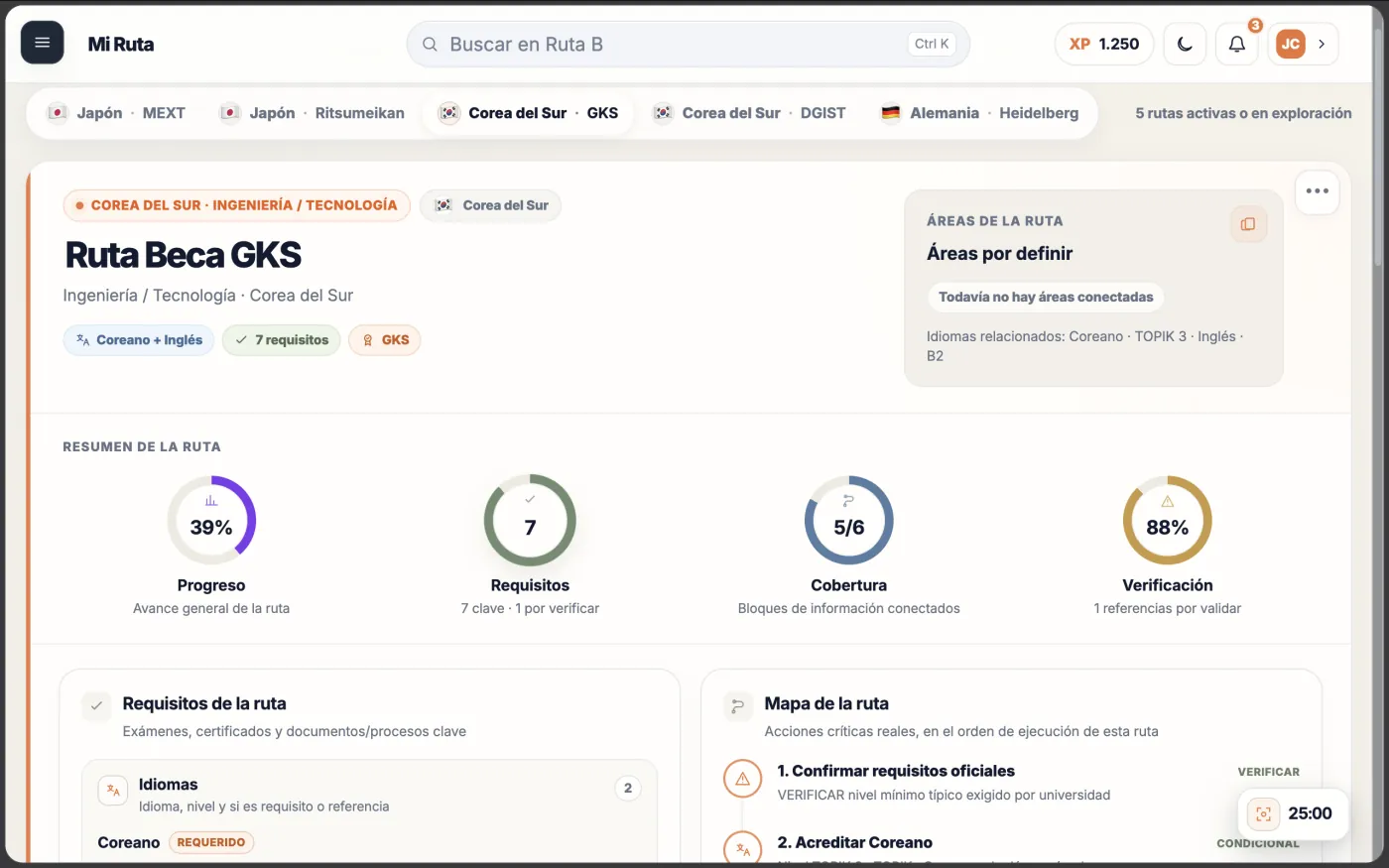
Task: Open the three-dots more options menu
Action: (x=1317, y=191)
